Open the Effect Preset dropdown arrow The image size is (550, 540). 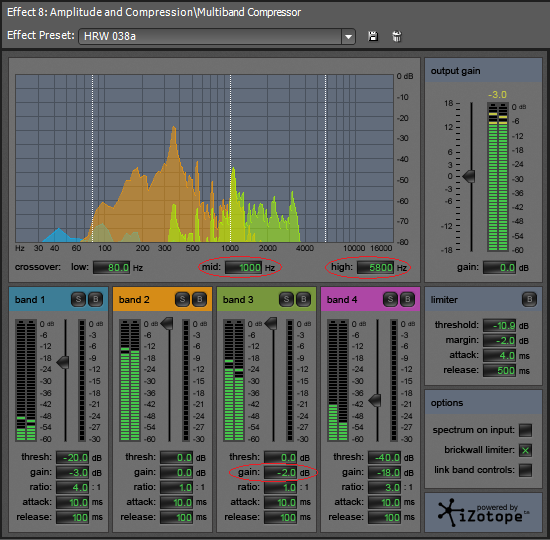348,36
